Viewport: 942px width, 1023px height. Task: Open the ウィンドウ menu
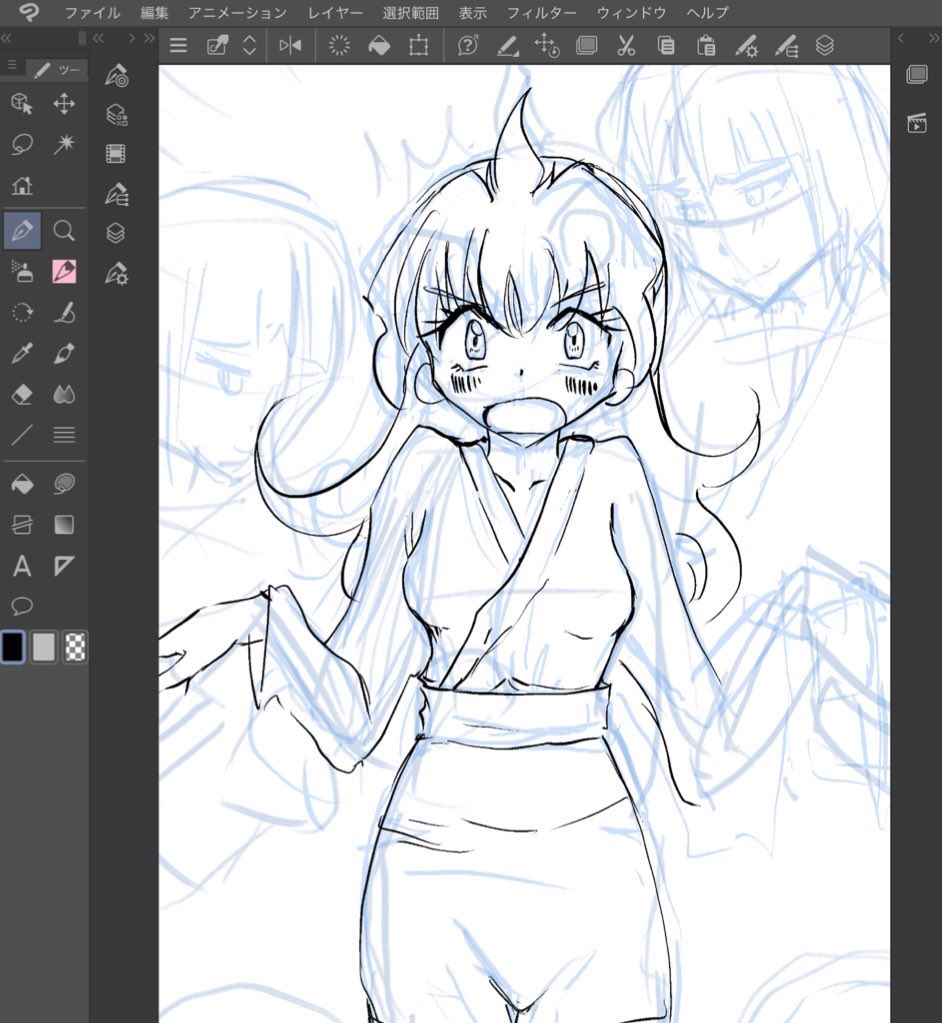631,12
